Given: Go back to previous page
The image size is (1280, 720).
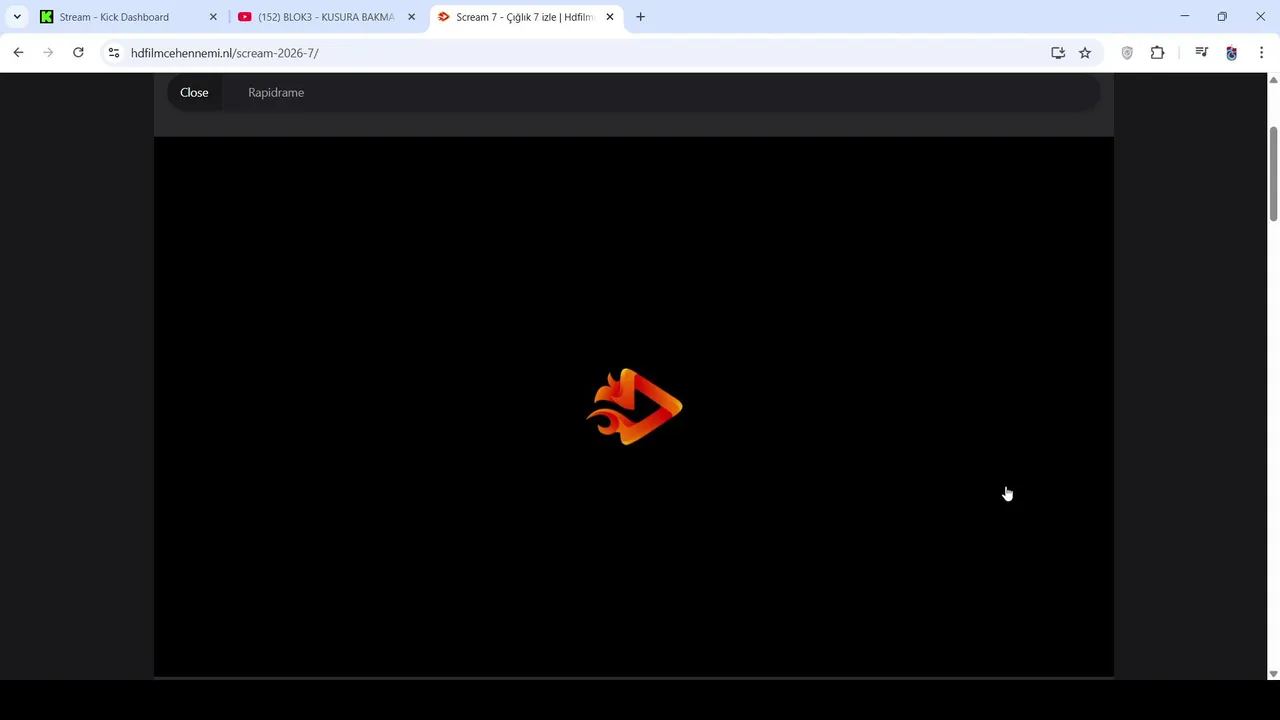Looking at the screenshot, I should pyautogui.click(x=18, y=53).
